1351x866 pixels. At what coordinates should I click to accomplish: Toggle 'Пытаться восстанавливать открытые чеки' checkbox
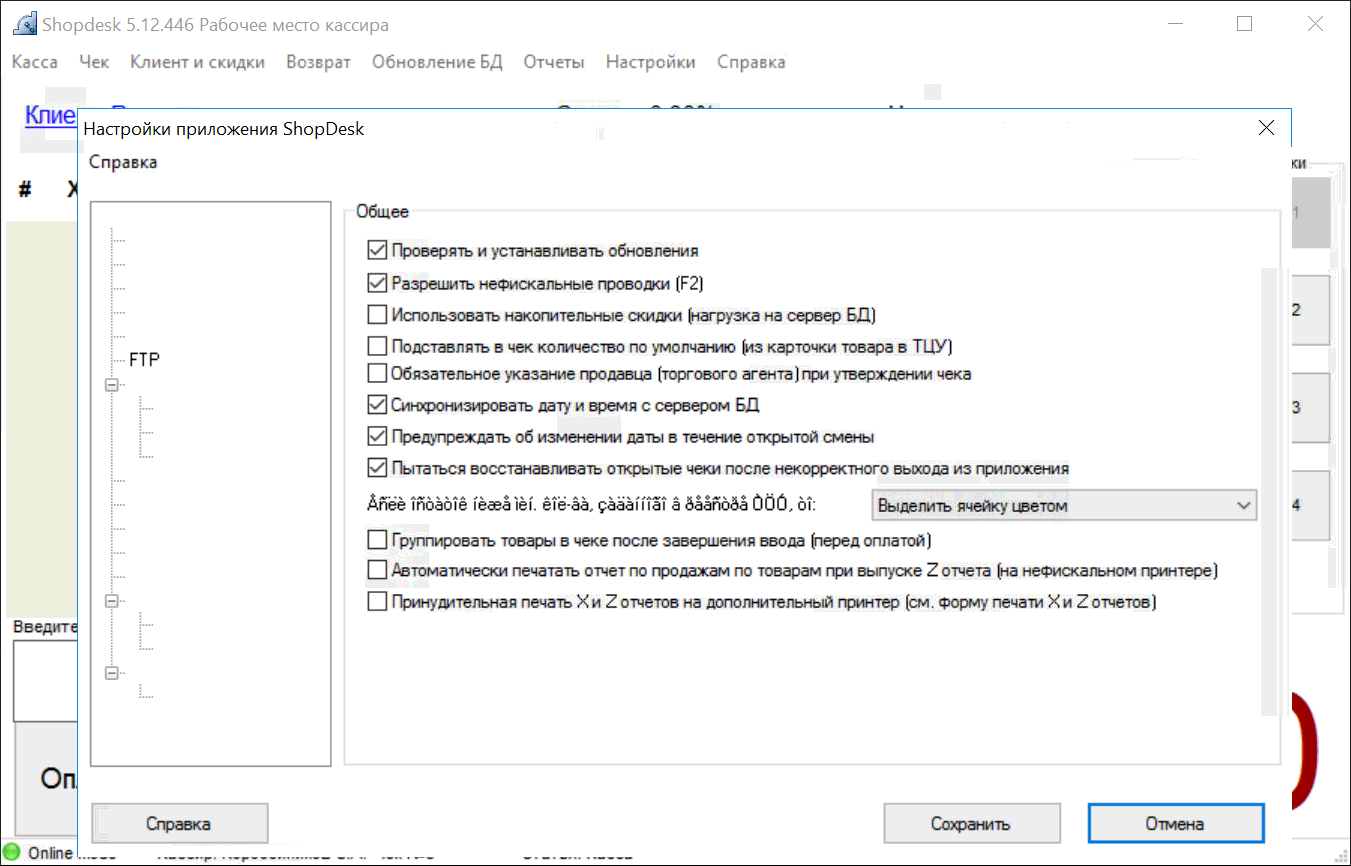(x=377, y=468)
